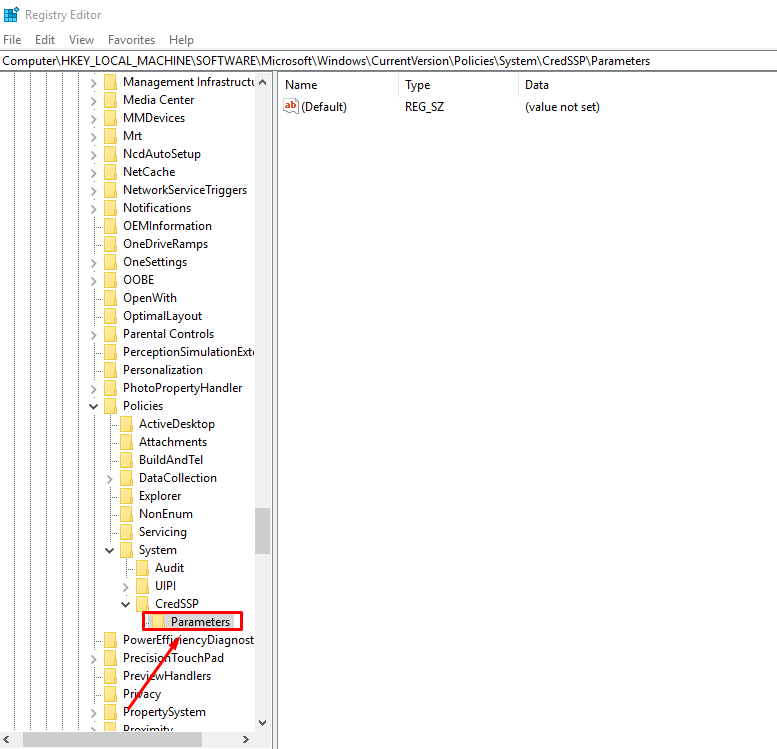This screenshot has height=749, width=777.
Task: Collapse the System key node
Action: (x=110, y=550)
